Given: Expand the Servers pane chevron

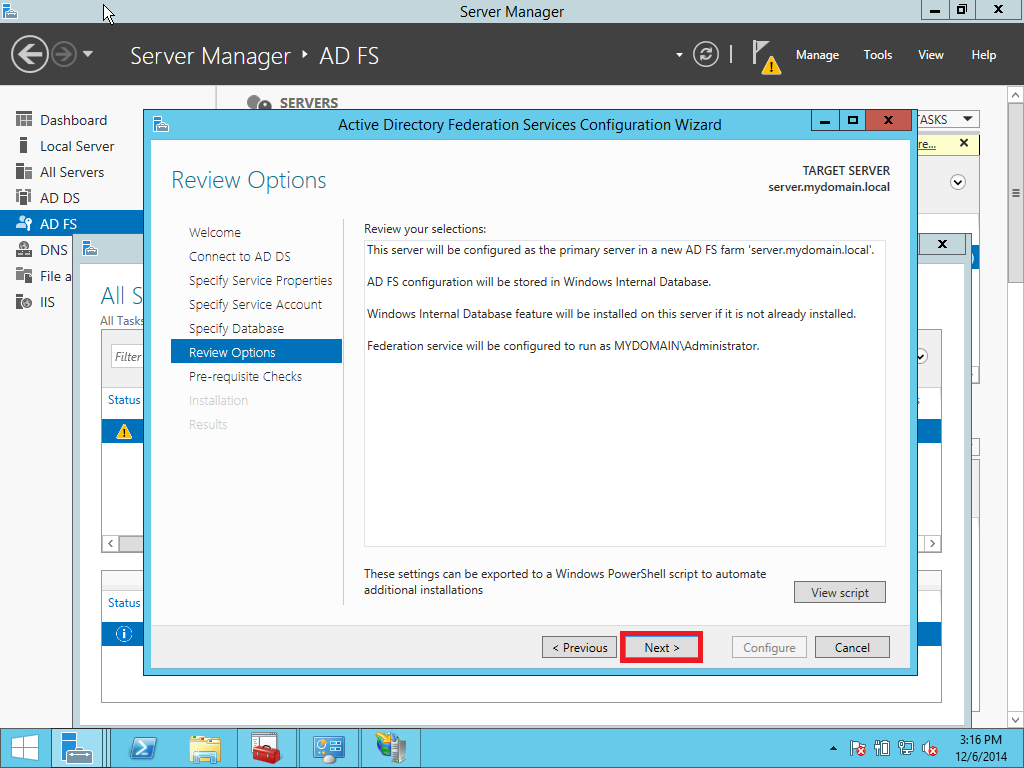Looking at the screenshot, I should pyautogui.click(x=958, y=182).
